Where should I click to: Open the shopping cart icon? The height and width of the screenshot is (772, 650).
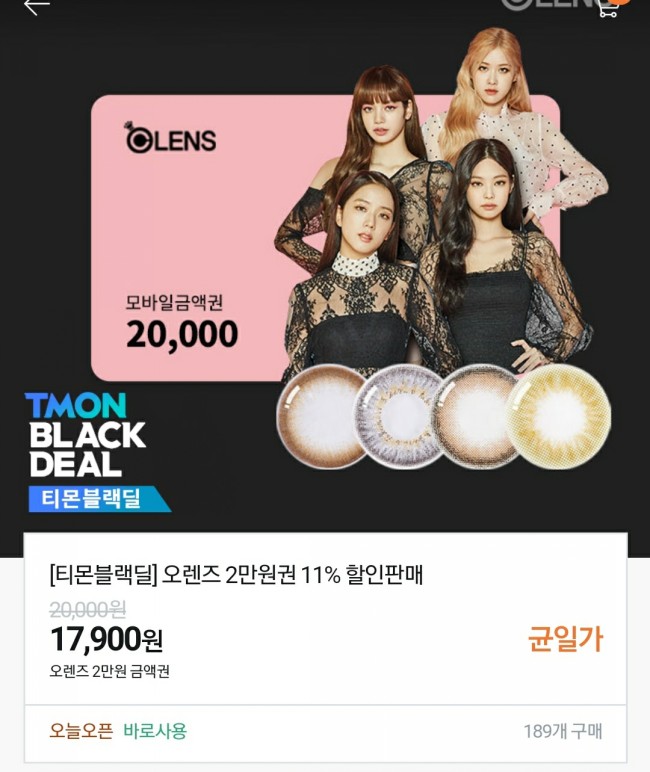[610, 8]
